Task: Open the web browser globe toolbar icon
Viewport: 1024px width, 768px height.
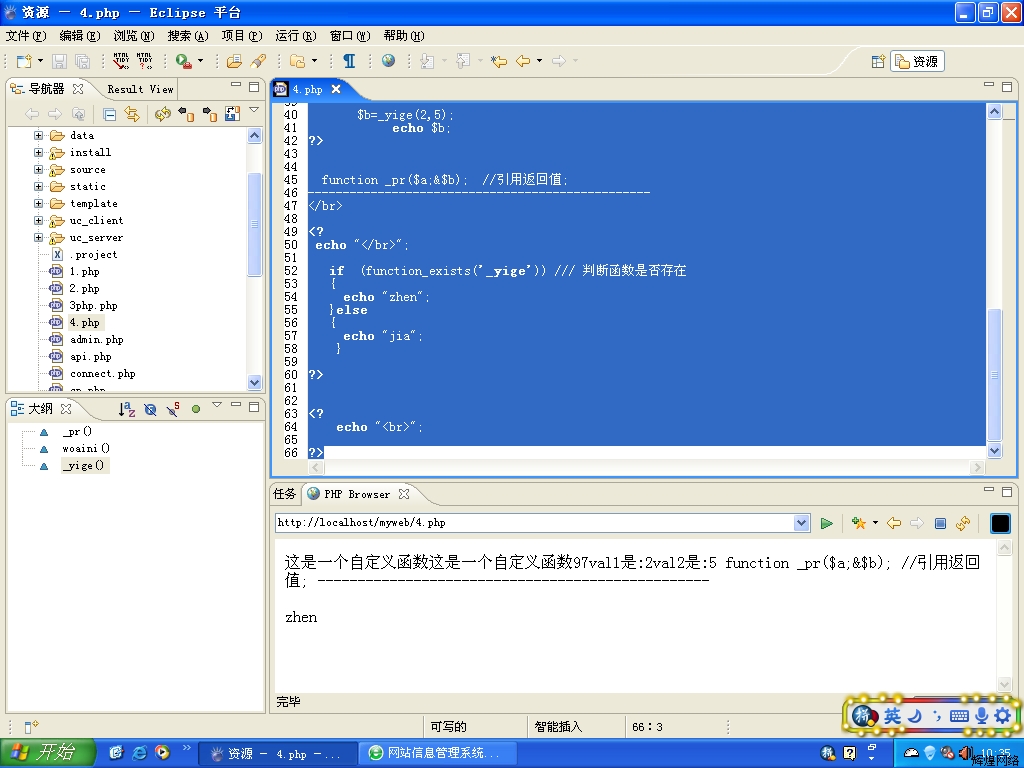Action: point(388,61)
